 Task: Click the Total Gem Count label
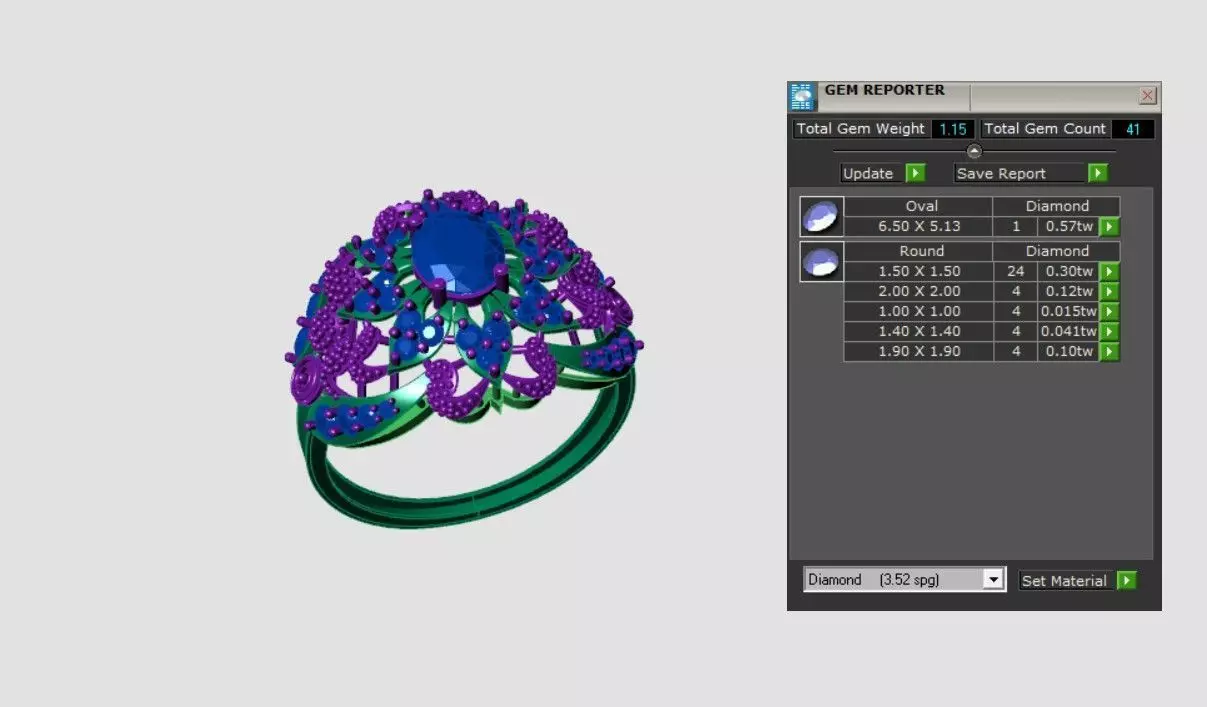coord(1045,129)
